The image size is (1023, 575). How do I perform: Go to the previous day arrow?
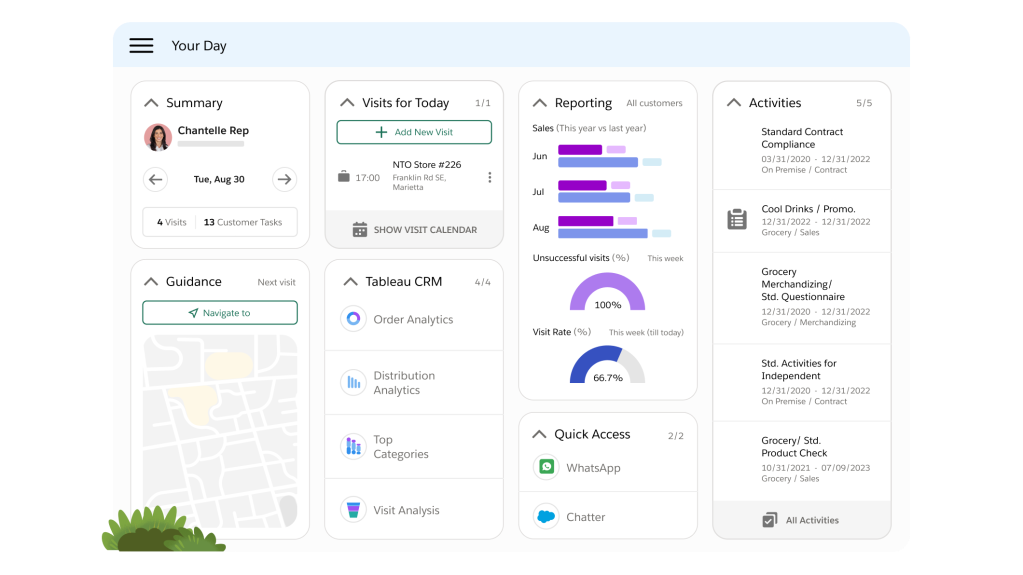coord(155,180)
